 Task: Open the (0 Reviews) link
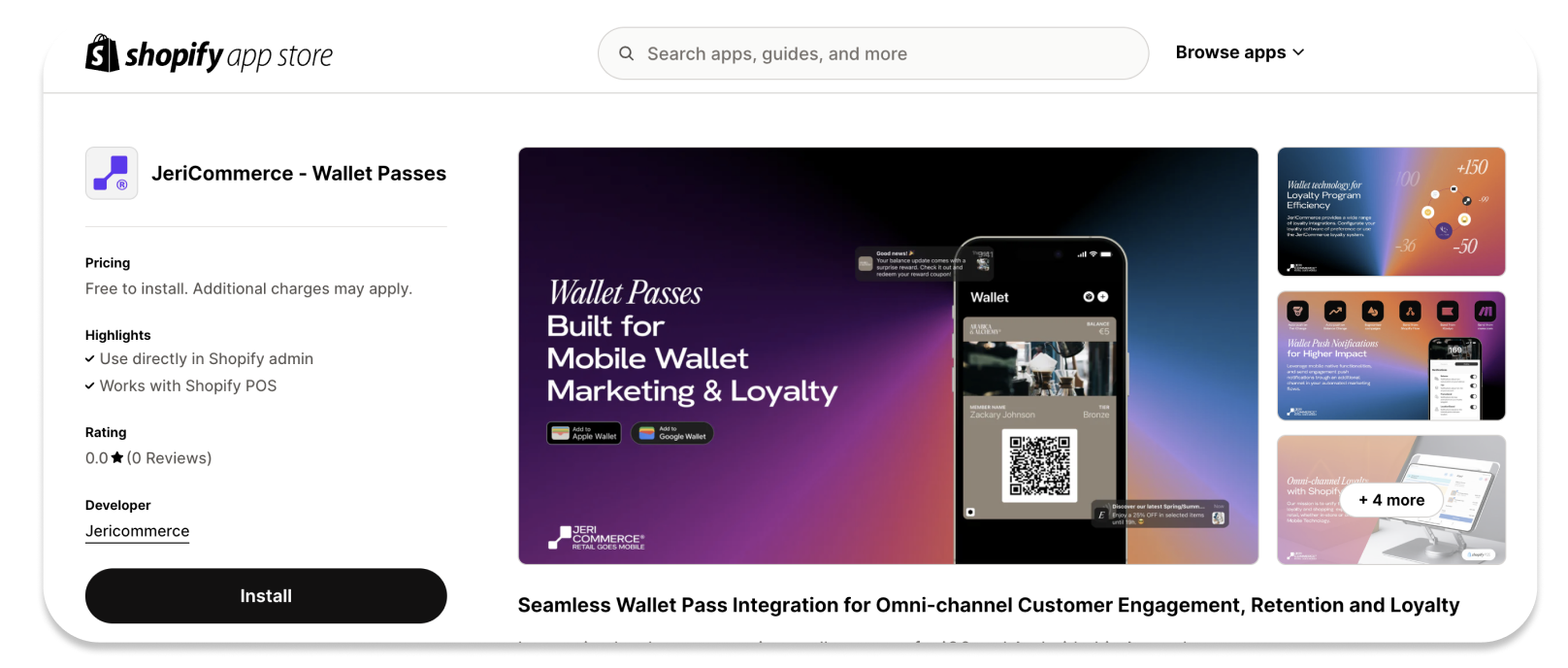tap(169, 457)
